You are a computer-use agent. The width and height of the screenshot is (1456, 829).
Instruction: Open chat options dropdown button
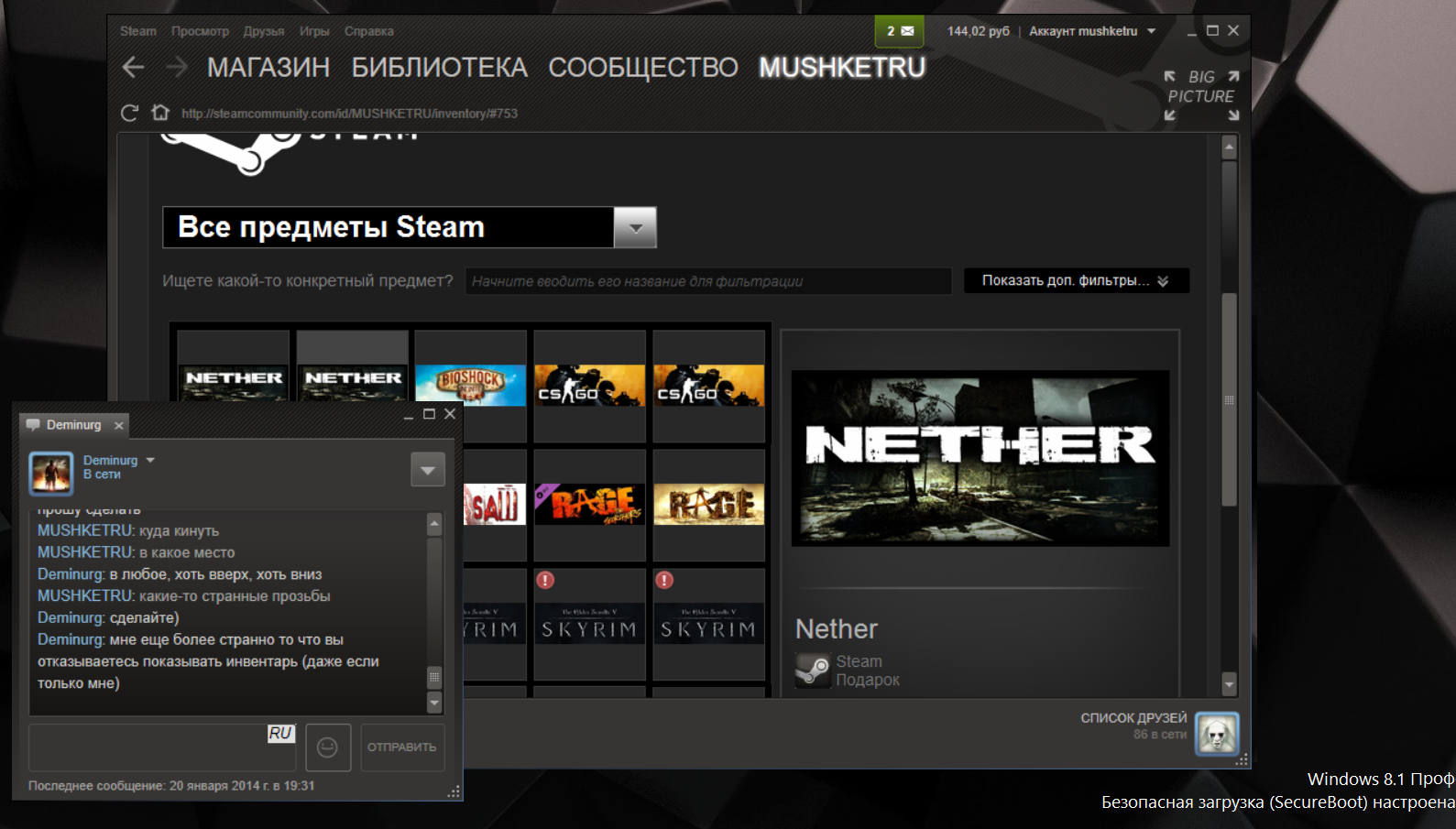point(428,470)
